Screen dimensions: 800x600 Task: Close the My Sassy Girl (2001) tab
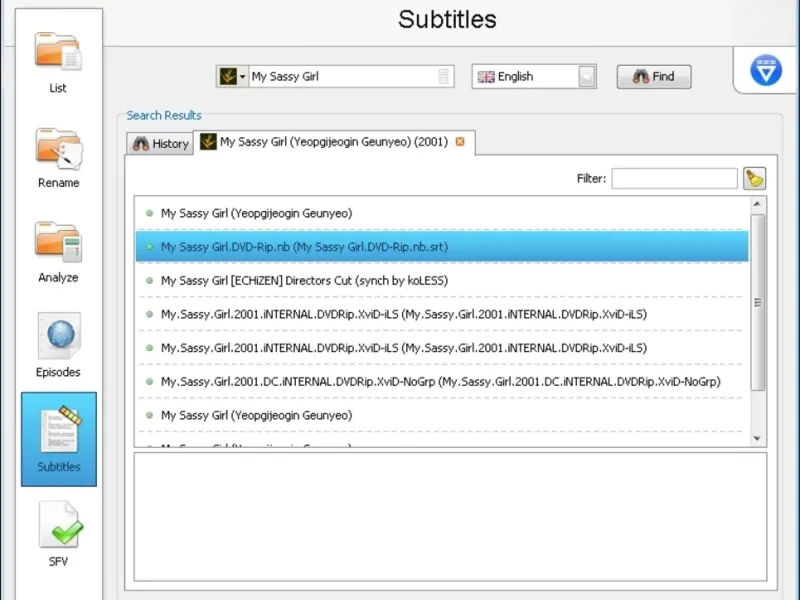pyautogui.click(x=460, y=141)
